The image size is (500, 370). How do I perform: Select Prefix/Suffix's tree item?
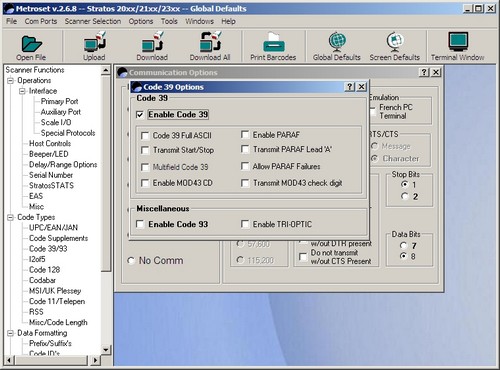pyautogui.click(x=50, y=343)
